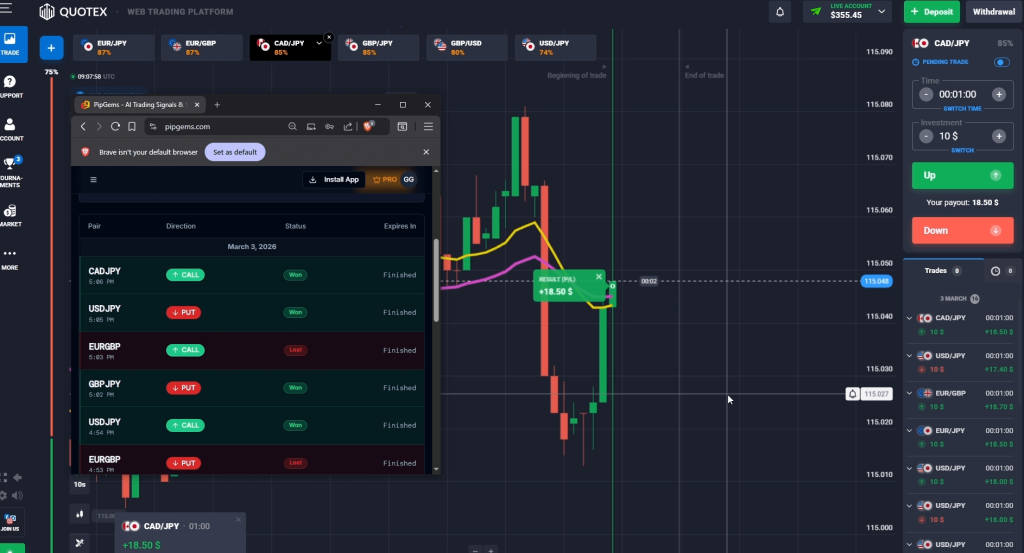Switch to the EUR/GBP asset tab

202,48
